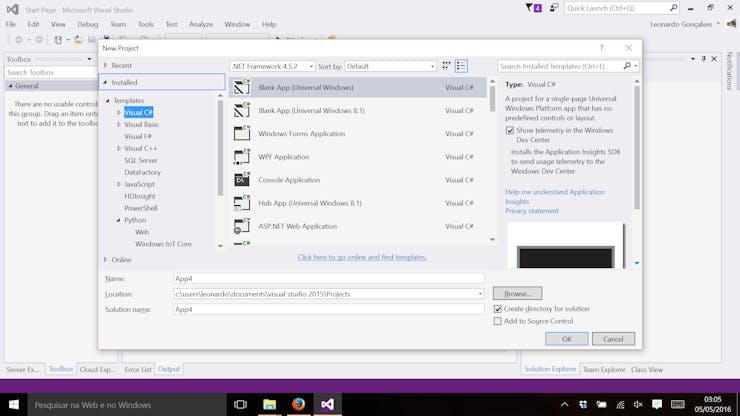Image resolution: width=740 pixels, height=416 pixels.
Task: Choose the Console Application template icon
Action: coord(242,180)
